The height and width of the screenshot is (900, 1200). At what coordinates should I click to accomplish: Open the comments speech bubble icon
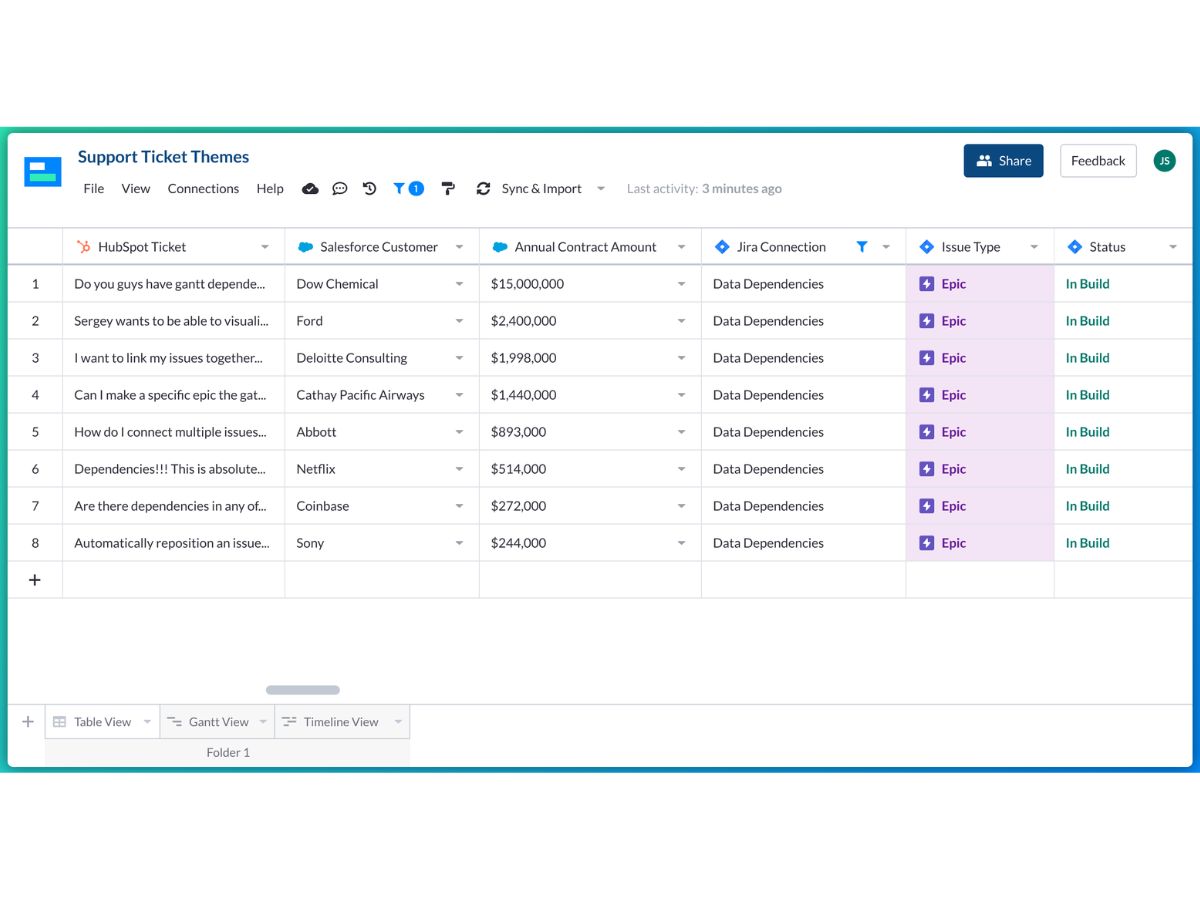[x=340, y=189]
